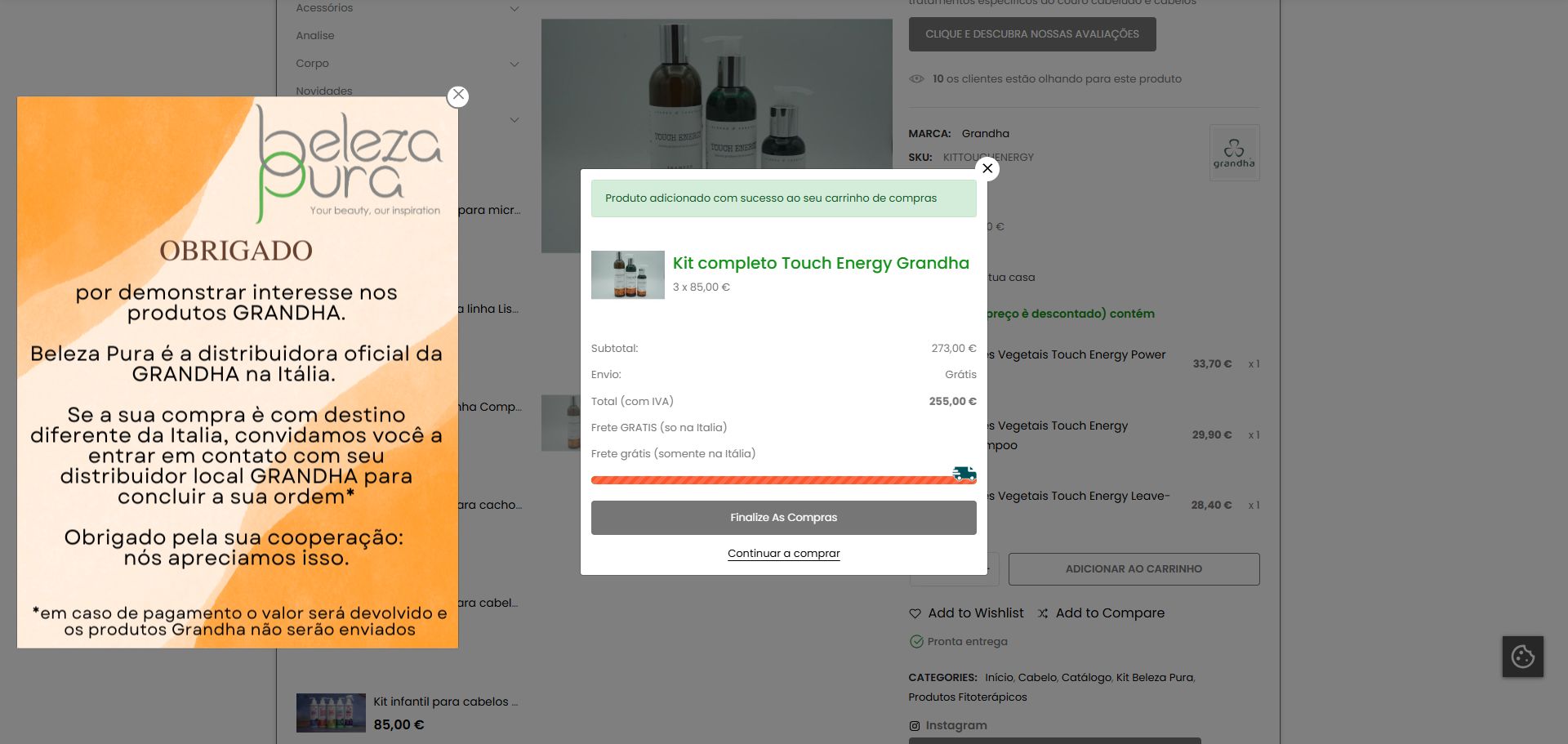Click 'Frete grátis (somente na Itália)' text
The width and height of the screenshot is (1568, 744).
tap(673, 454)
